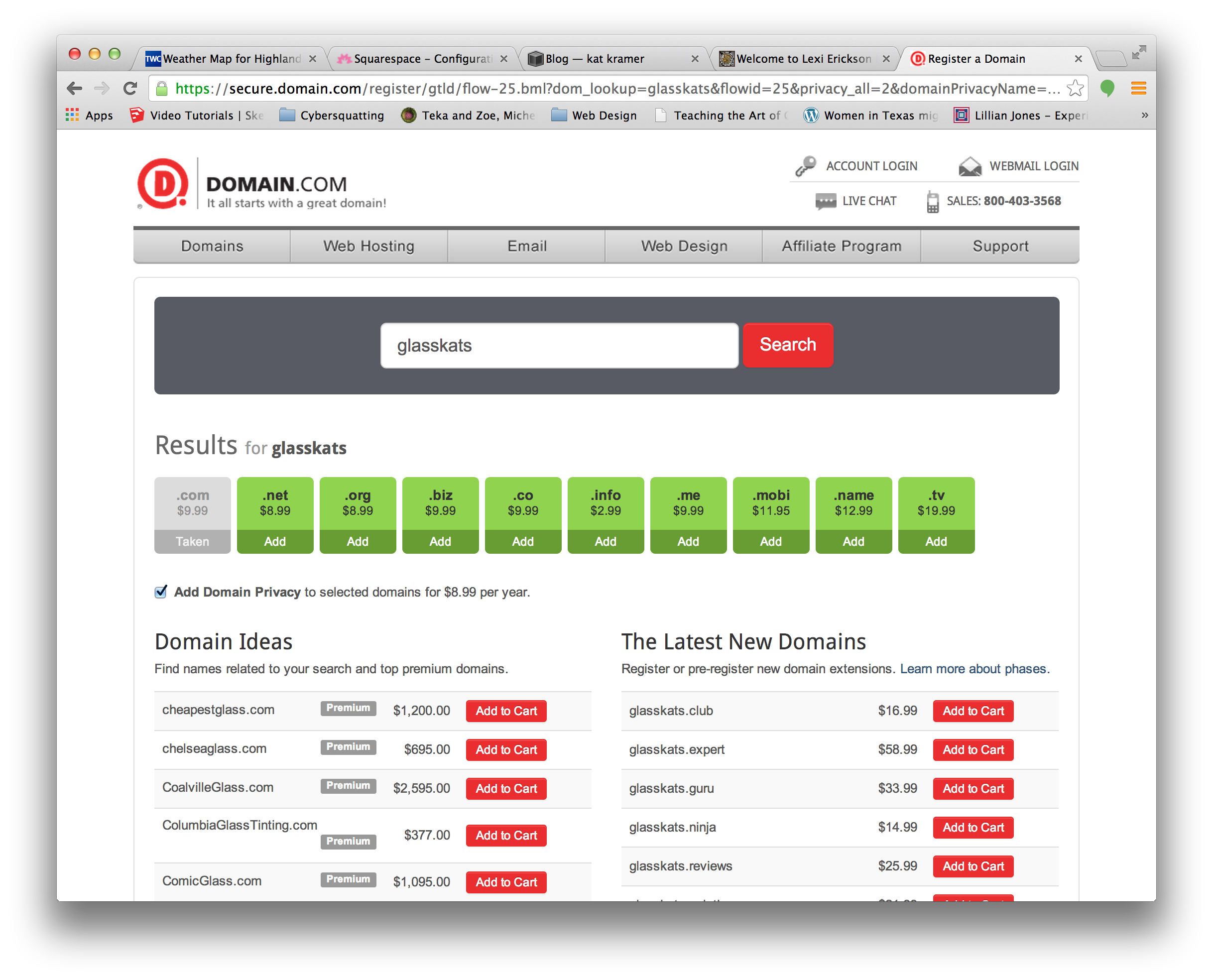Click the Webmail Login envelope icon
The height and width of the screenshot is (980, 1213).
click(970, 166)
